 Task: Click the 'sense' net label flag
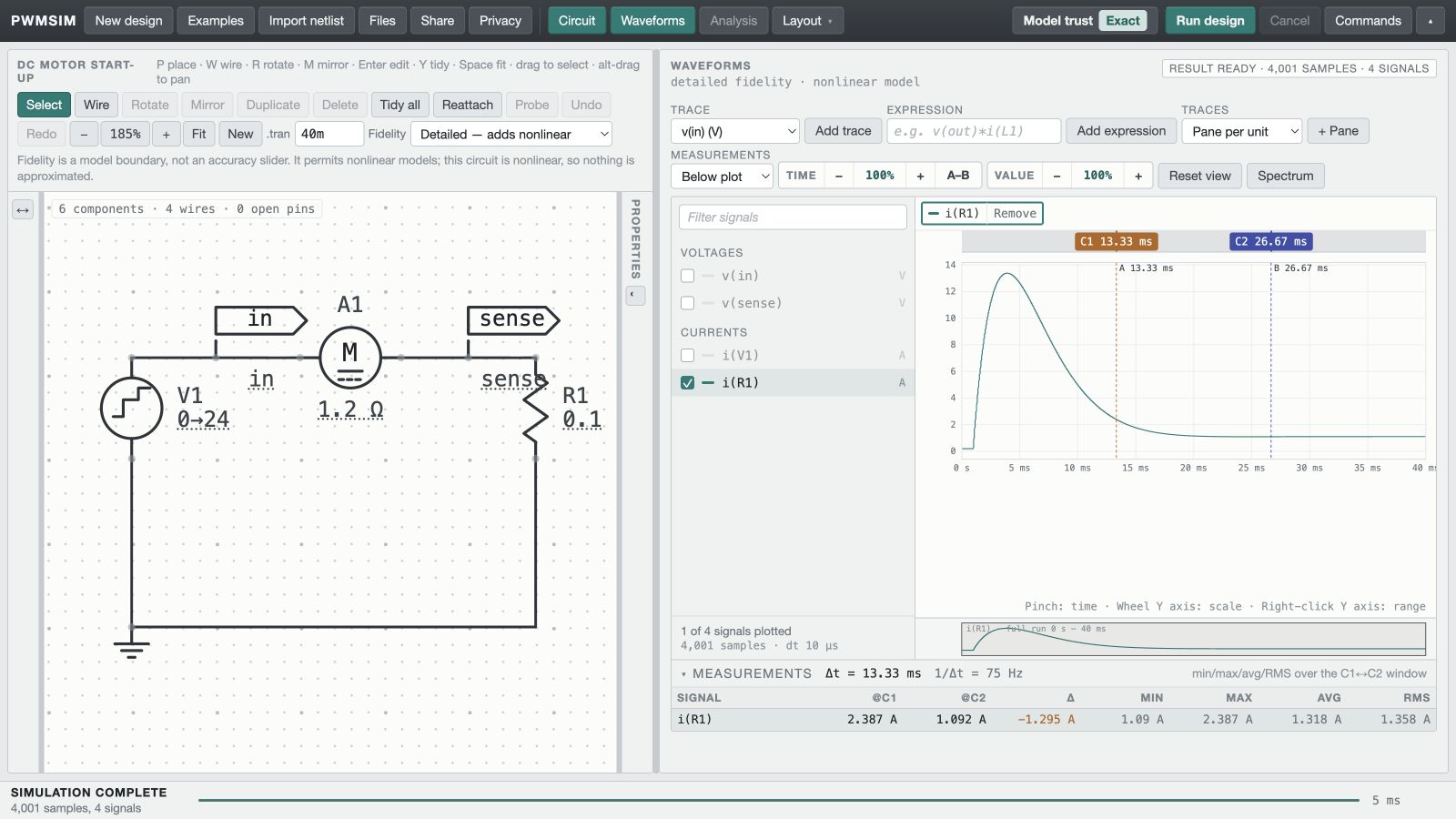512,319
